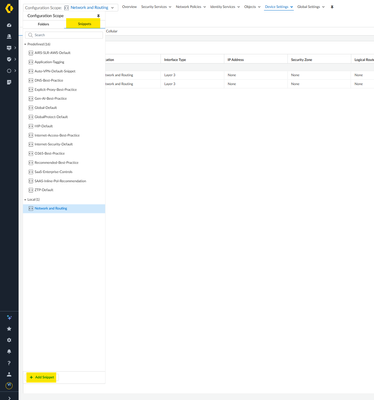Open the Device Settings dropdown menu

[x=279, y=7]
